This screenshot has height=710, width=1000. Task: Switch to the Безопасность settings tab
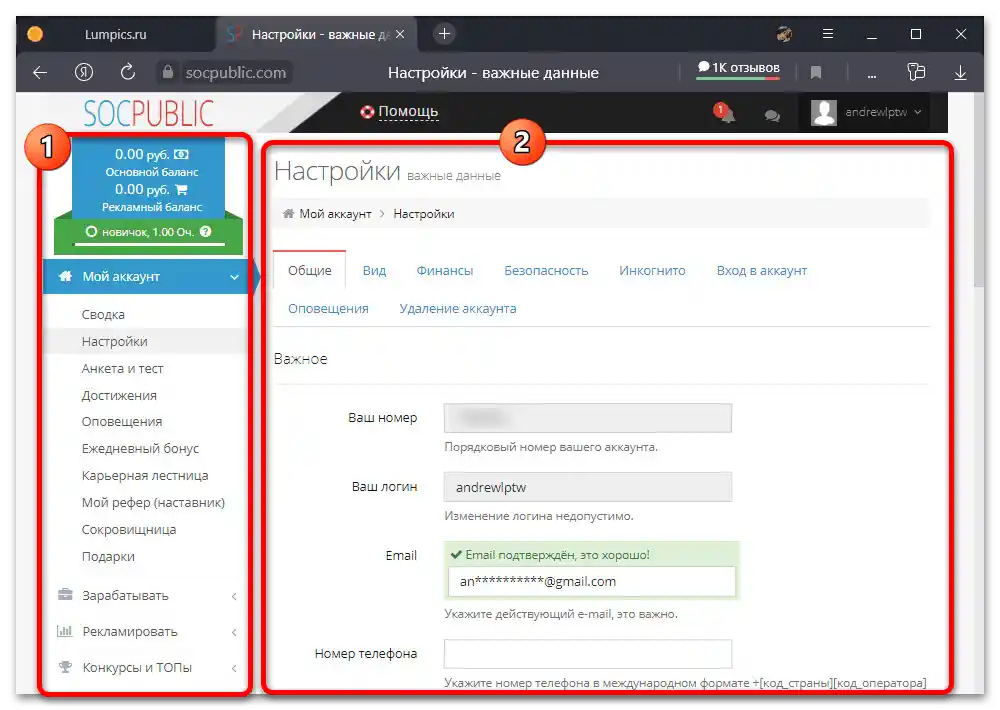click(x=546, y=270)
